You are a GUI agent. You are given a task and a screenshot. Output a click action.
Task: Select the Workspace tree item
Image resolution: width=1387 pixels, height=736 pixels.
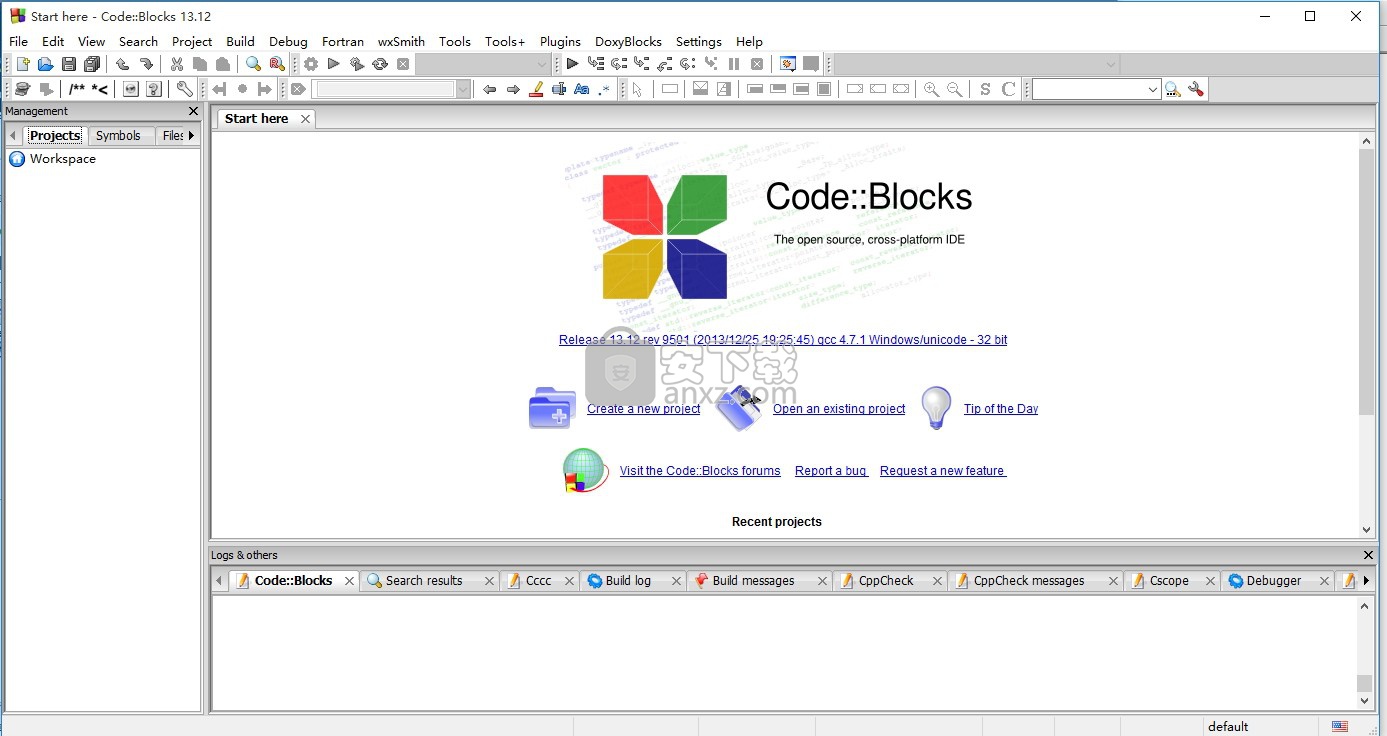point(63,159)
